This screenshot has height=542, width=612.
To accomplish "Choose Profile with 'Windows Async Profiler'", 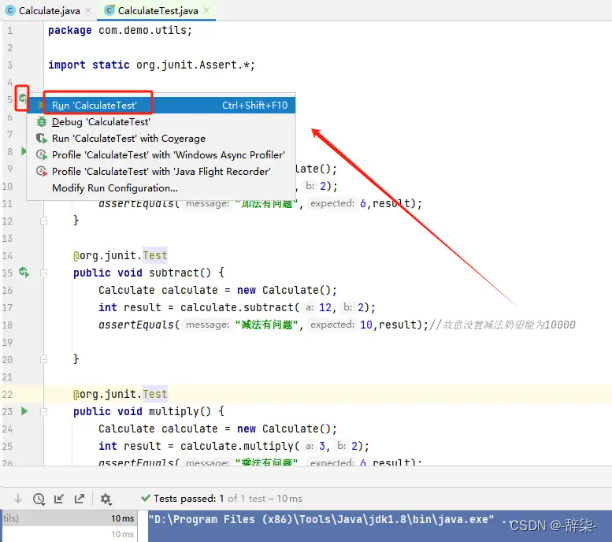I will click(161, 155).
